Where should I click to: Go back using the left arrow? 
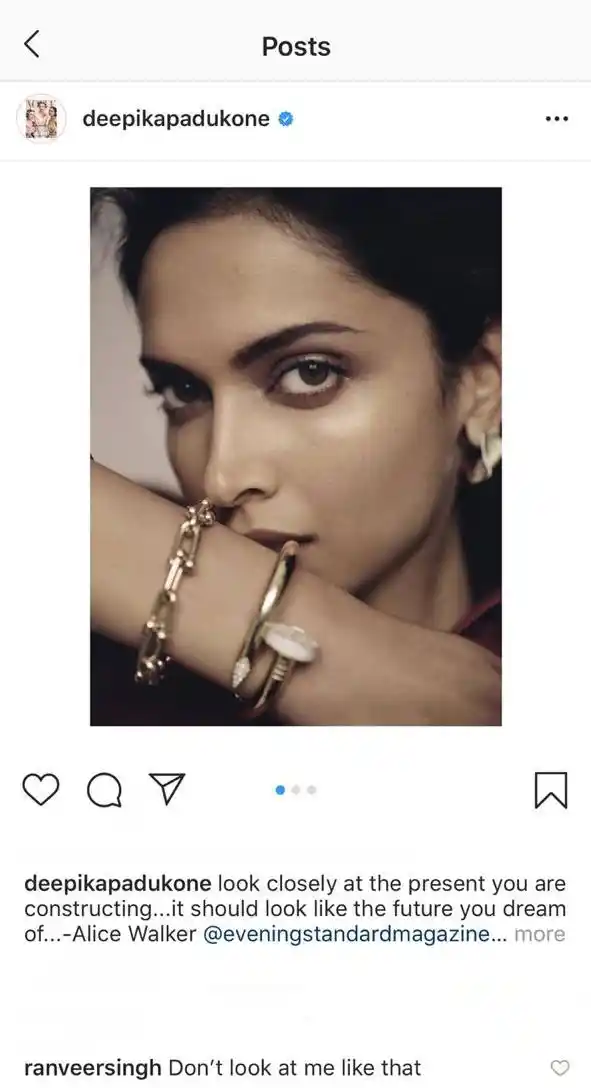32,44
